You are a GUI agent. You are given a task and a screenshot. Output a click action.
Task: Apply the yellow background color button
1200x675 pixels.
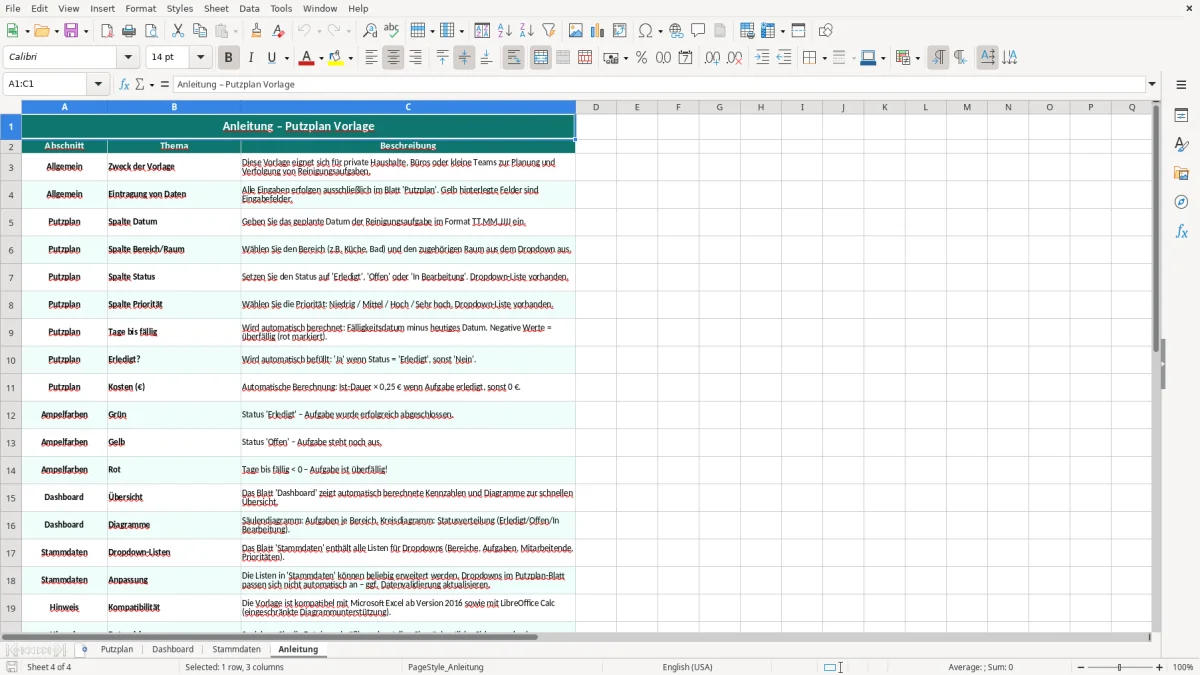tap(336, 58)
